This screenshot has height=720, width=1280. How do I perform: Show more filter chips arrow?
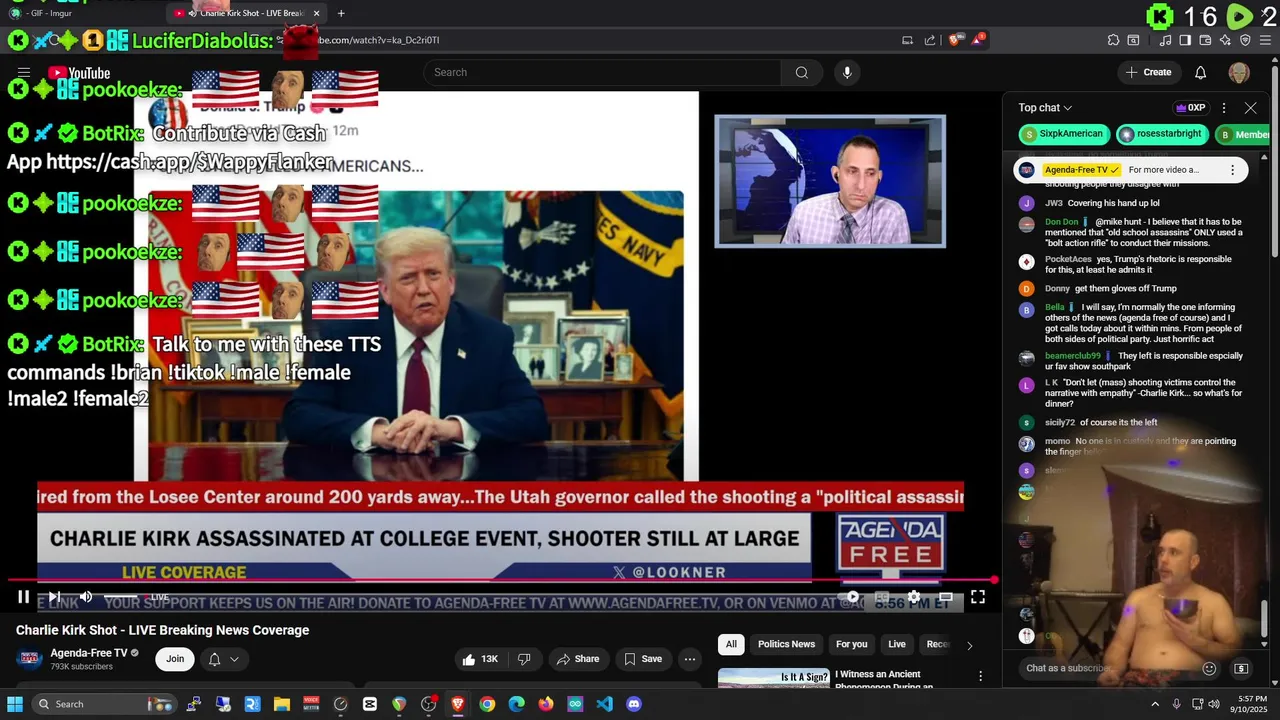(x=969, y=645)
